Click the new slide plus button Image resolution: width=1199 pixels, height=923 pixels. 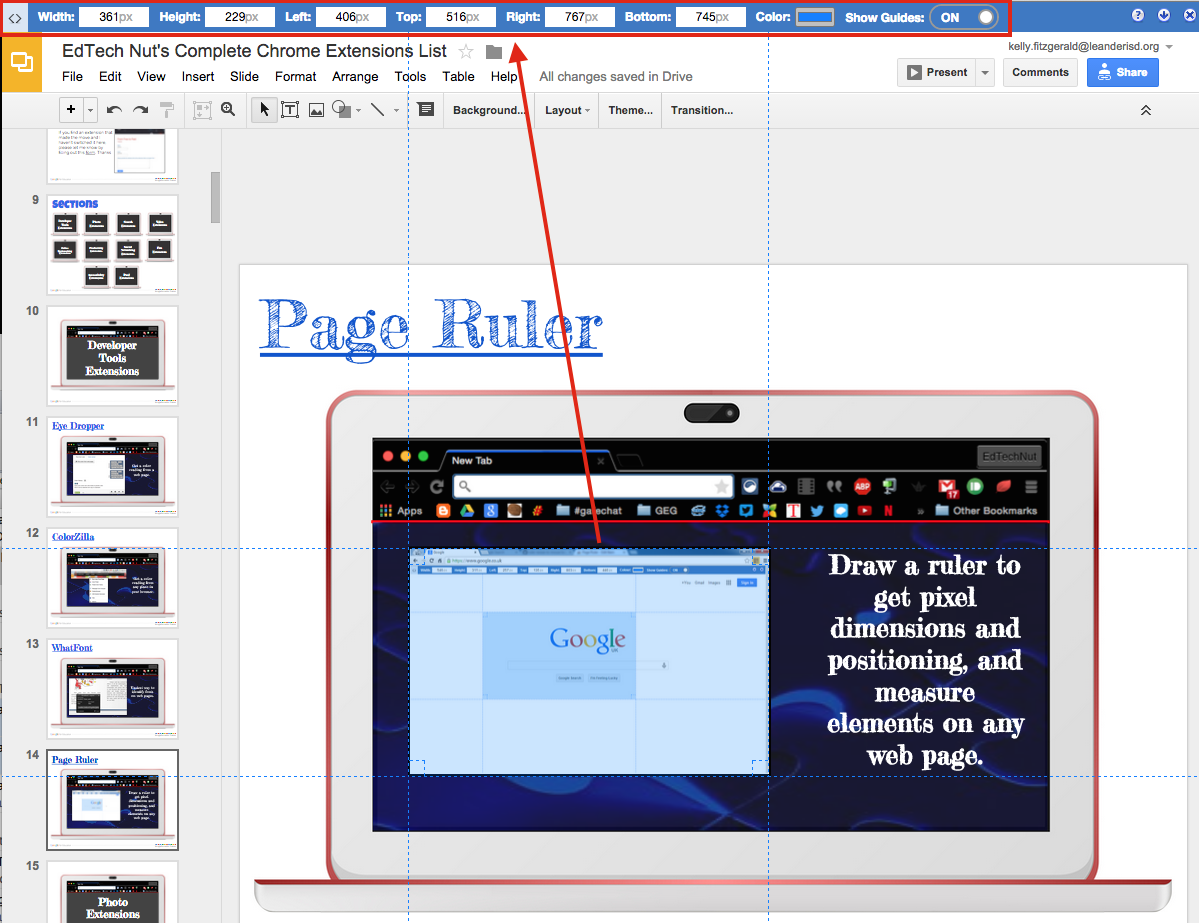point(71,109)
